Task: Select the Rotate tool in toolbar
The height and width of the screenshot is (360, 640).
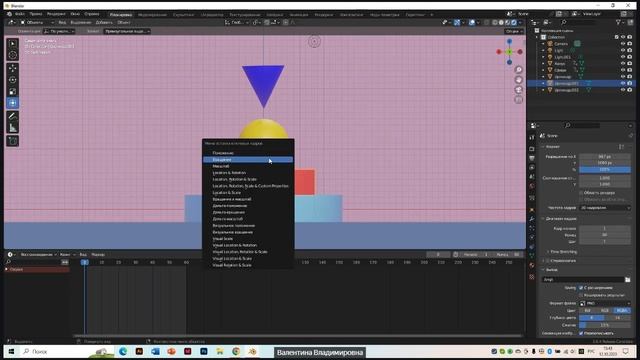Action: [13, 80]
